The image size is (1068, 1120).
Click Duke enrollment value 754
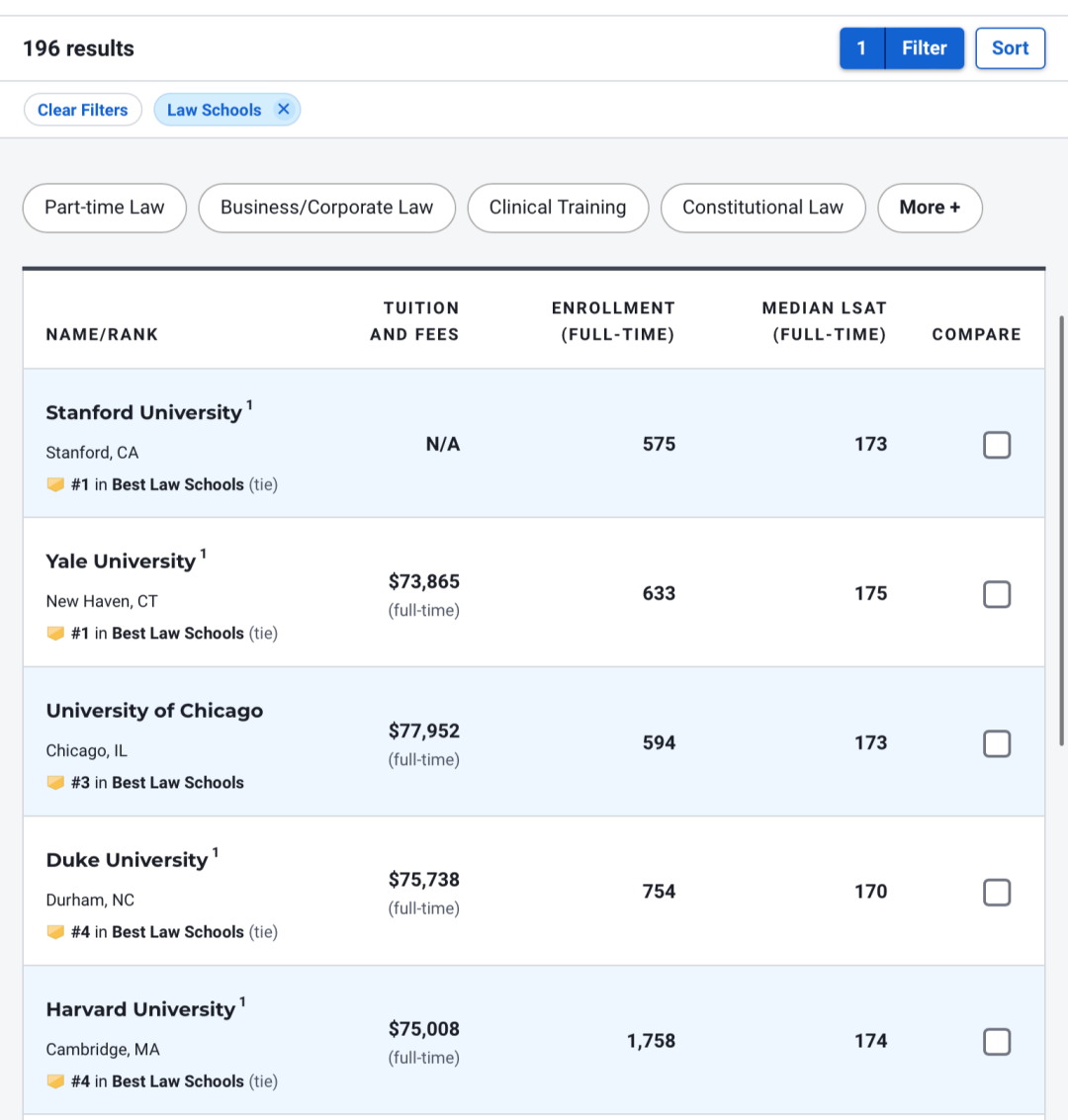tap(659, 892)
